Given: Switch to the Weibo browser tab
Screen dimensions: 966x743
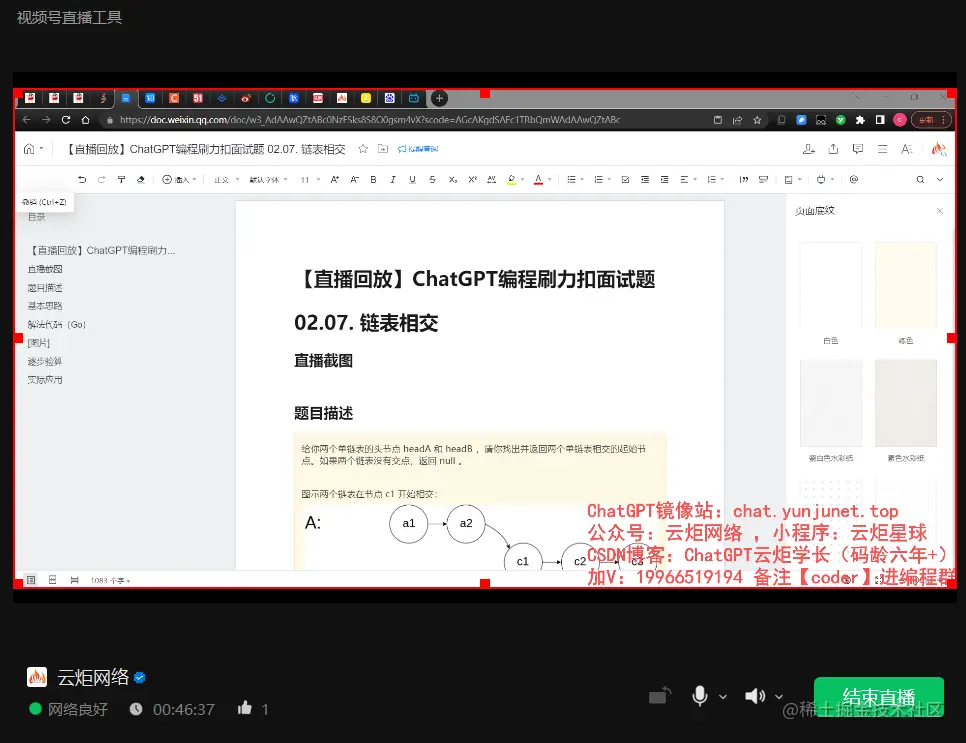Looking at the screenshot, I should pyautogui.click(x=246, y=98).
